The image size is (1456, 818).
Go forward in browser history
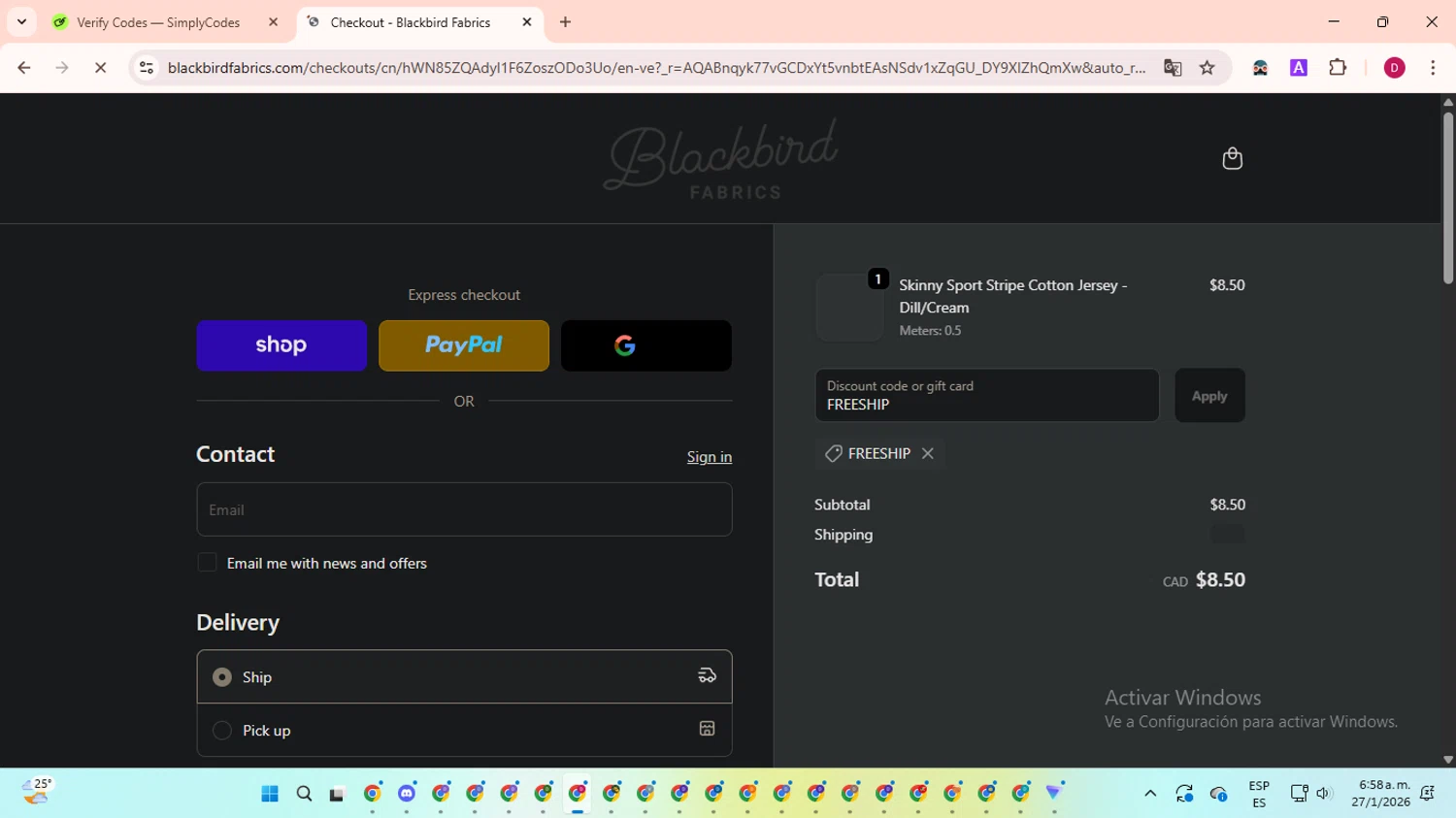pyautogui.click(x=62, y=67)
